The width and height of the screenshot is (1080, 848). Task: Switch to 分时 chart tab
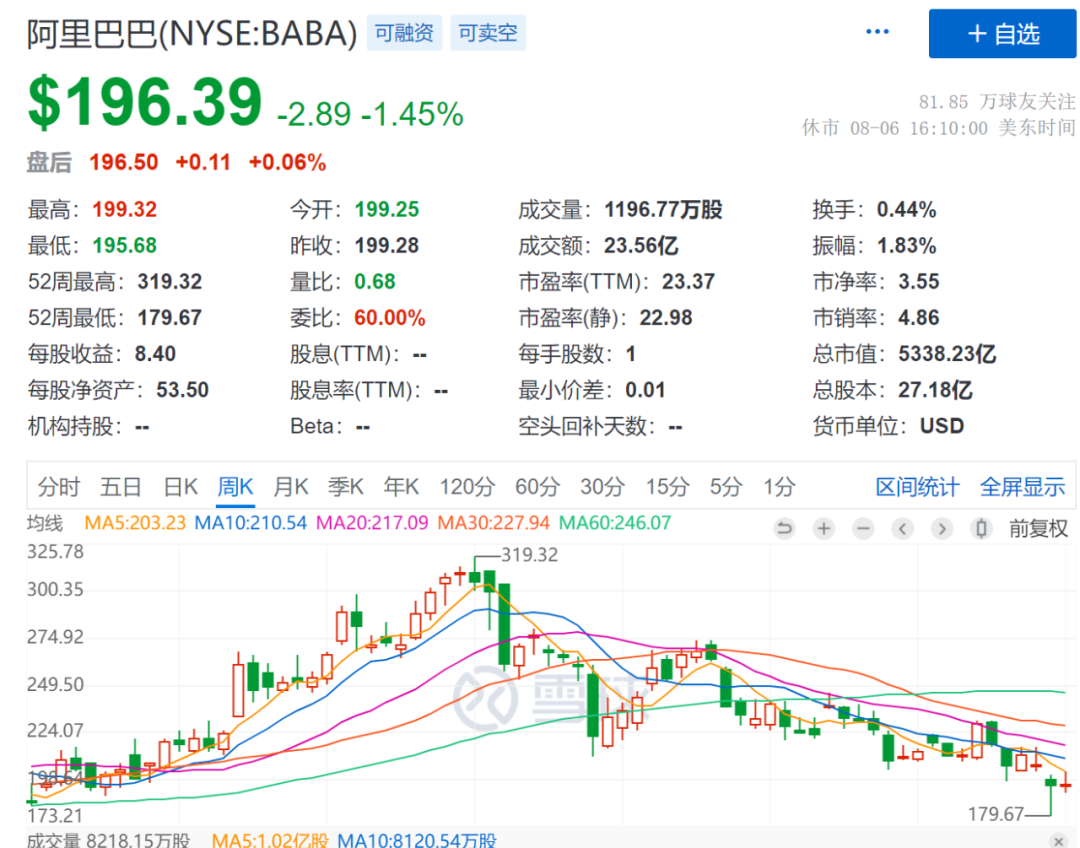[x=59, y=486]
